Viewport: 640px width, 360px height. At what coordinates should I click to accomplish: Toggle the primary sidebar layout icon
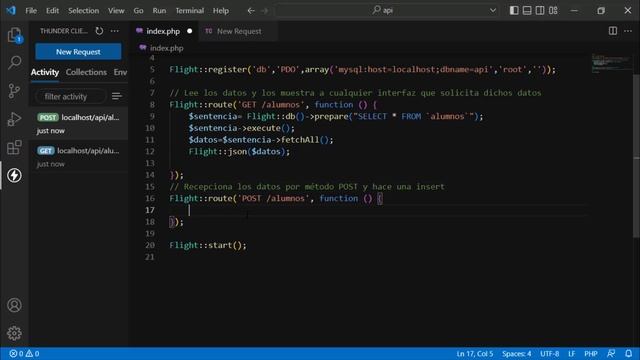tap(514, 11)
